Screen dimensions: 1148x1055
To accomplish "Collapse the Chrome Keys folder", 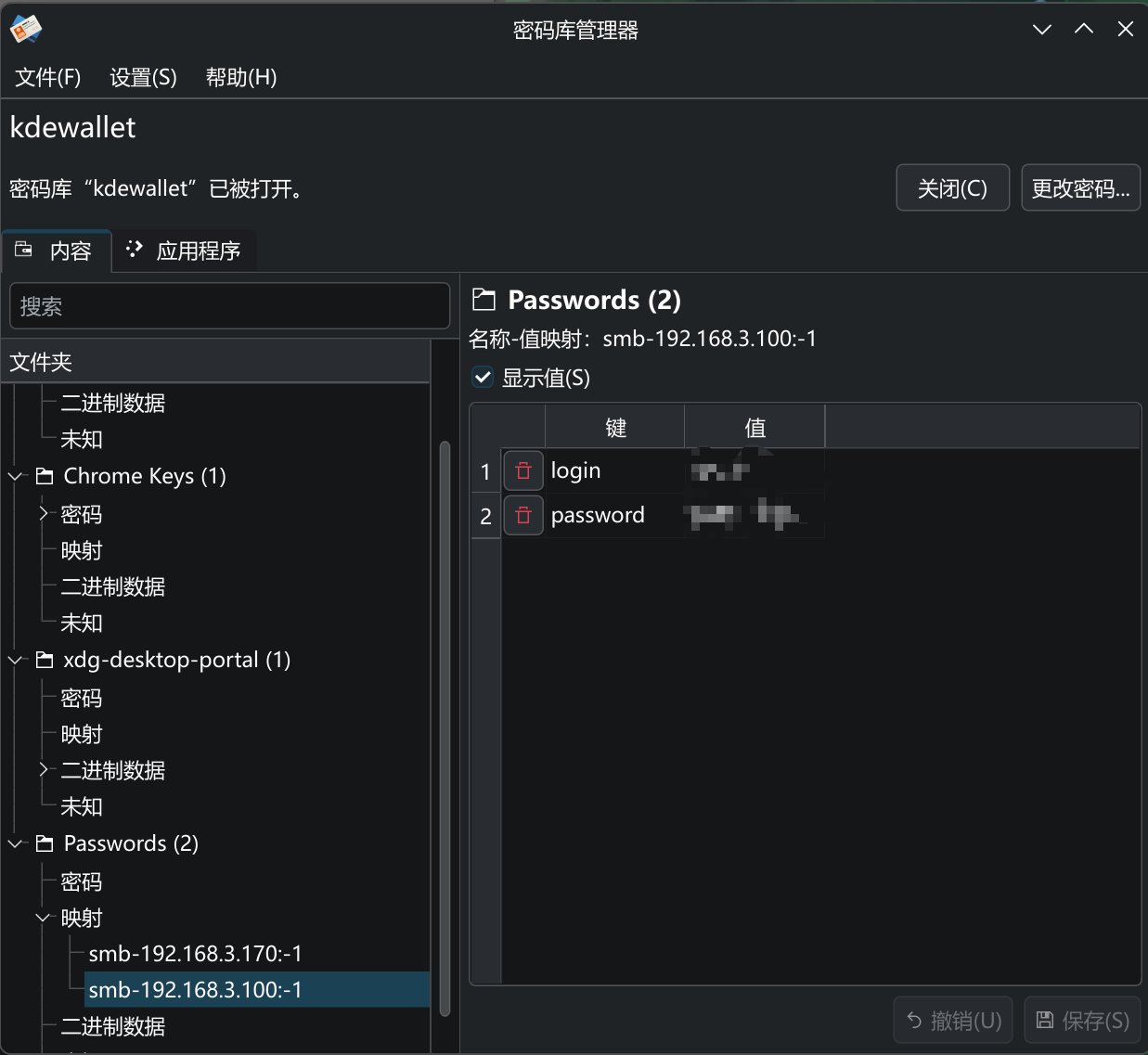I will tap(16, 476).
